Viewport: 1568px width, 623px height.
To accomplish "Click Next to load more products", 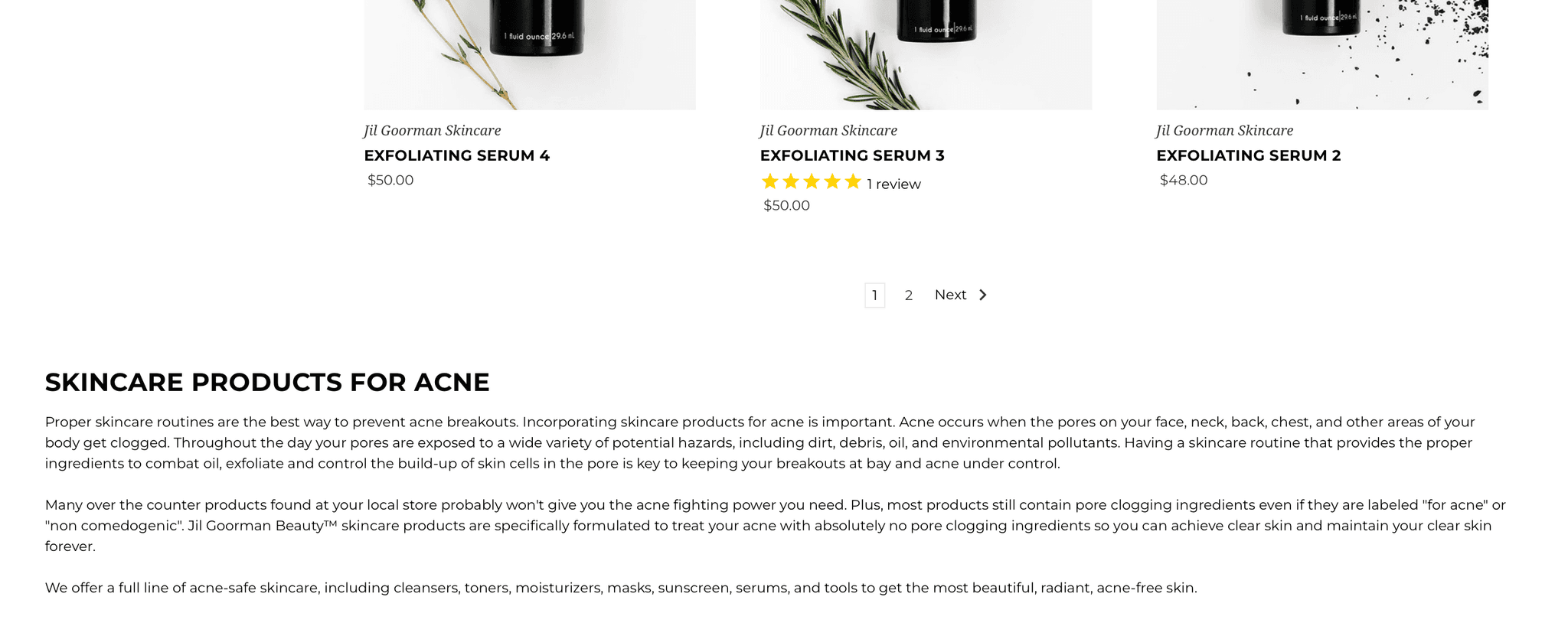I will tap(949, 295).
